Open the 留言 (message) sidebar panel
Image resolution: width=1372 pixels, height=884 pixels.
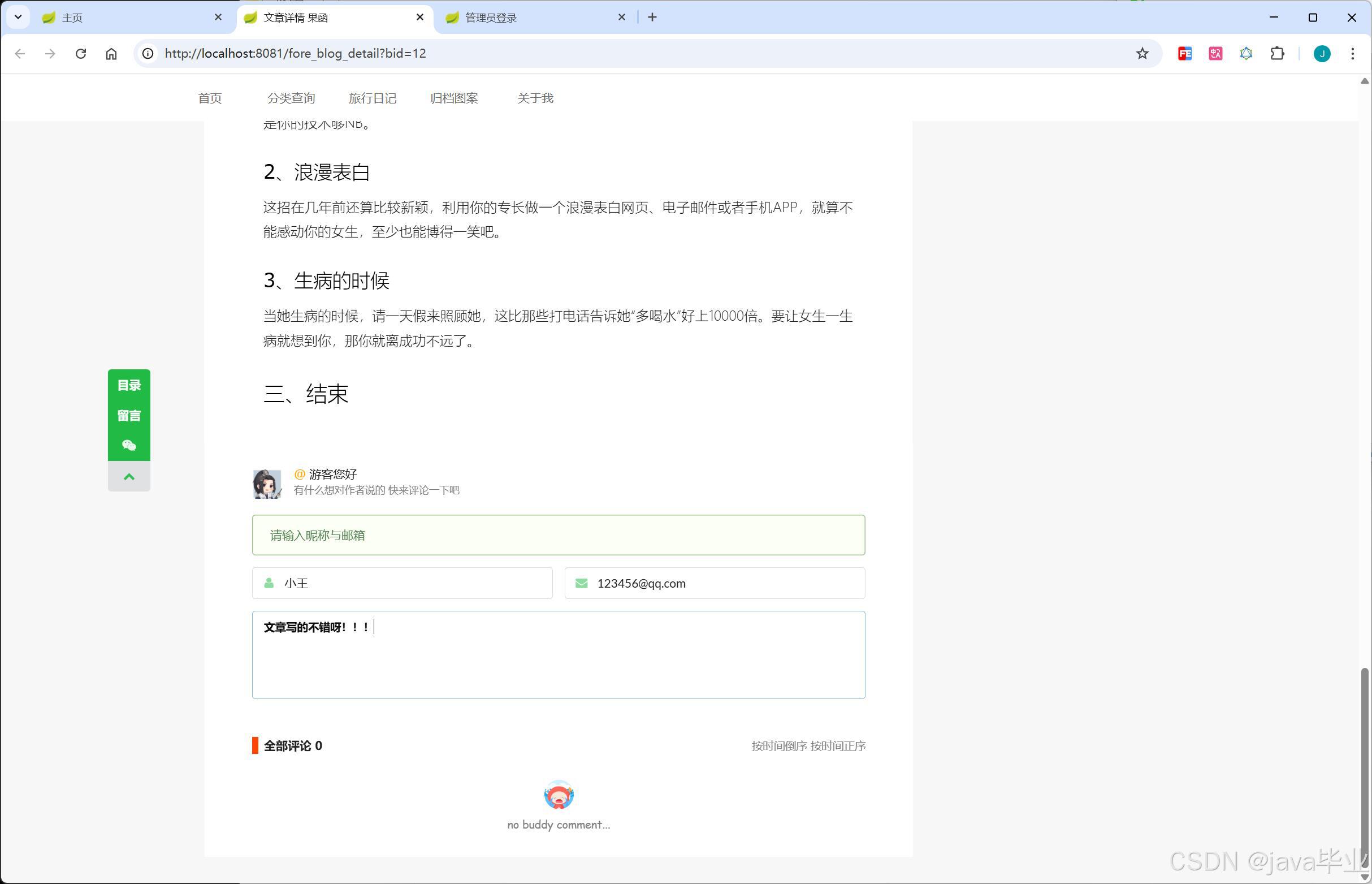pyautogui.click(x=128, y=416)
